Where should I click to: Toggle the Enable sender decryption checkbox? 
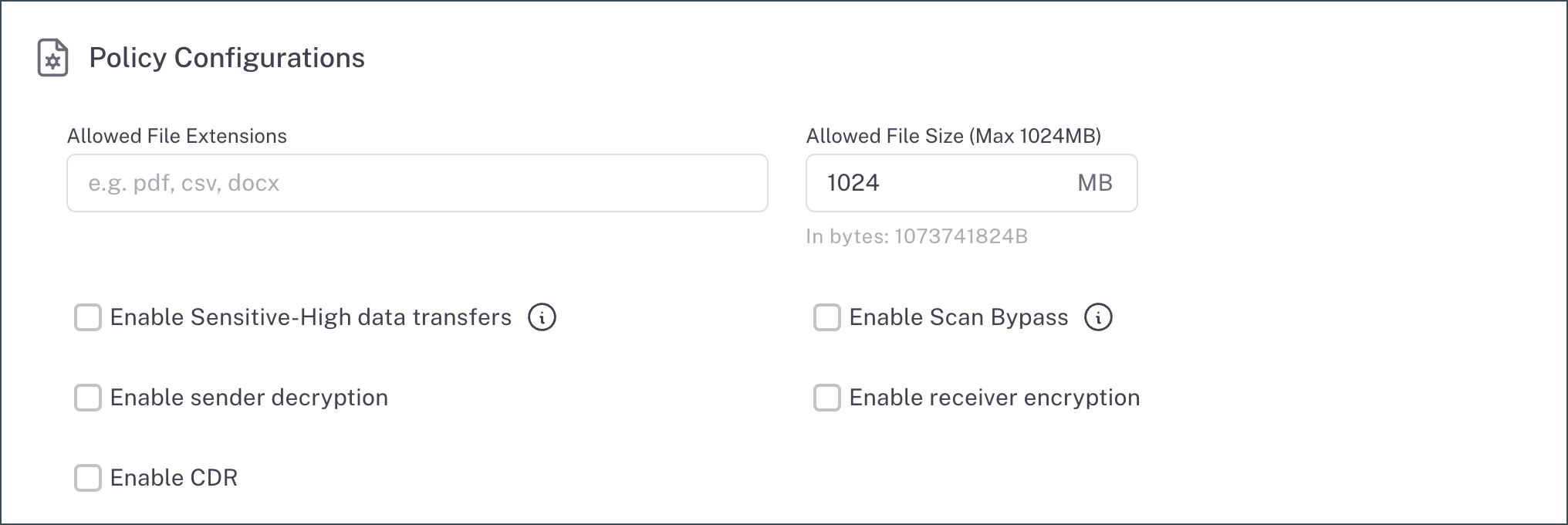pos(88,398)
